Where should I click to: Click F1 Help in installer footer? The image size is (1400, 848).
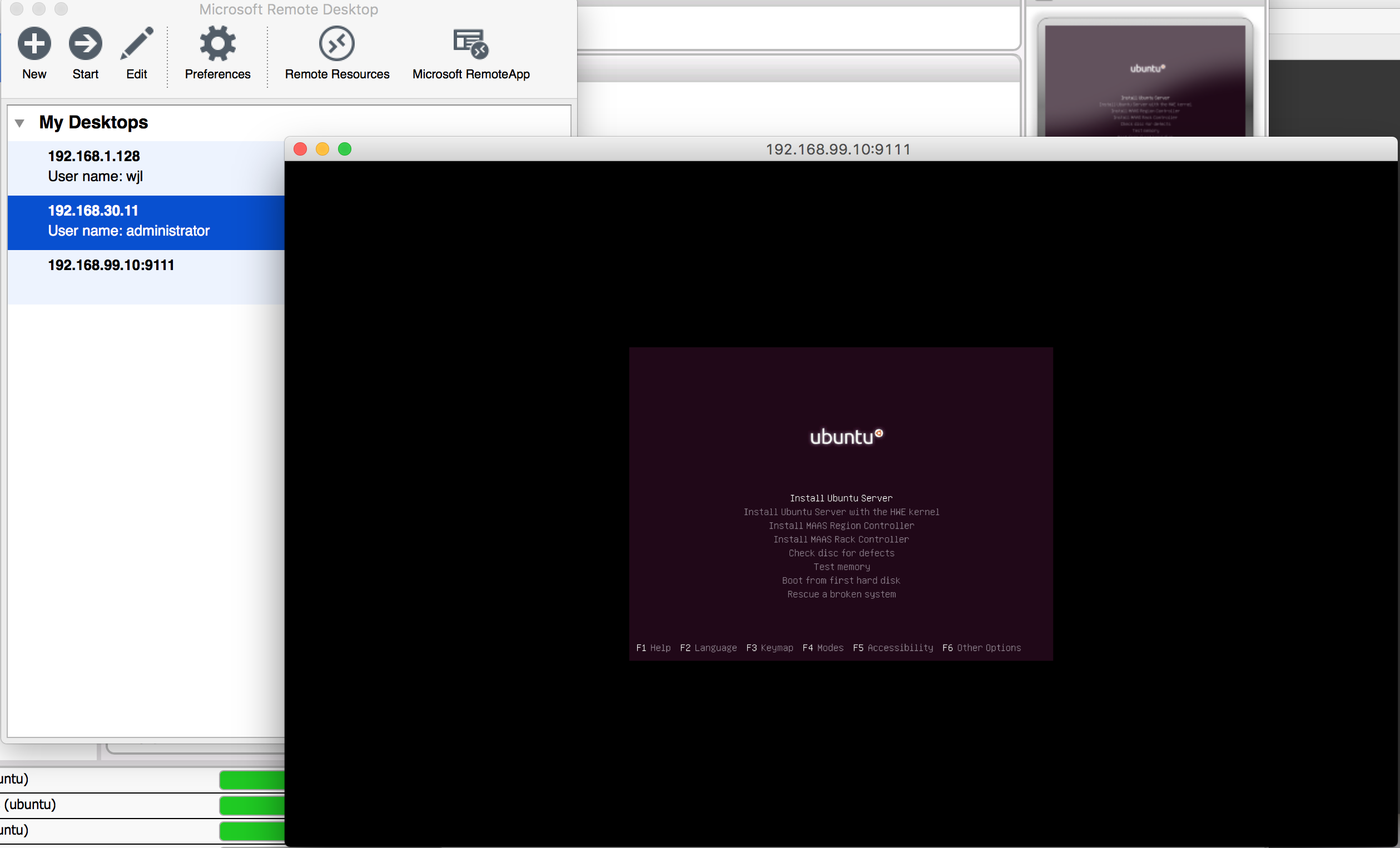[653, 647]
